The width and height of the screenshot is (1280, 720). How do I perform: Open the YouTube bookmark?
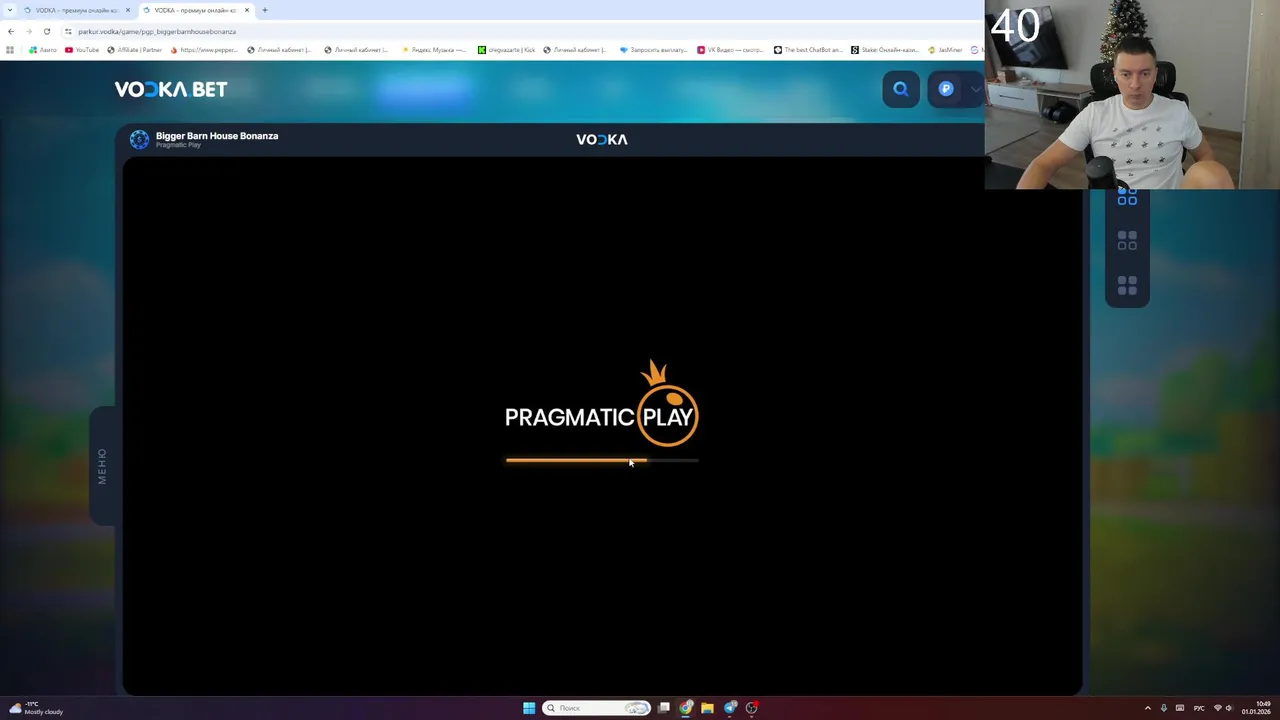tap(82, 50)
